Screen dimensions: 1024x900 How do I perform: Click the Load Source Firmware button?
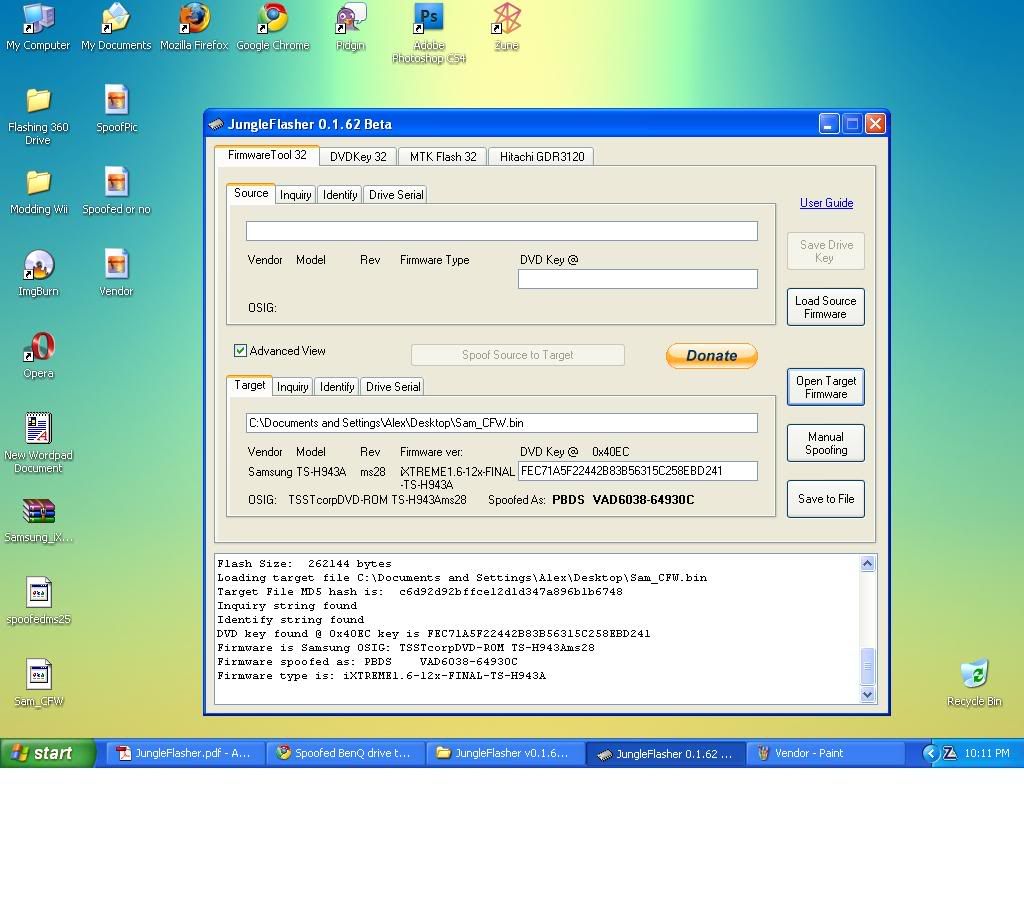pos(825,307)
